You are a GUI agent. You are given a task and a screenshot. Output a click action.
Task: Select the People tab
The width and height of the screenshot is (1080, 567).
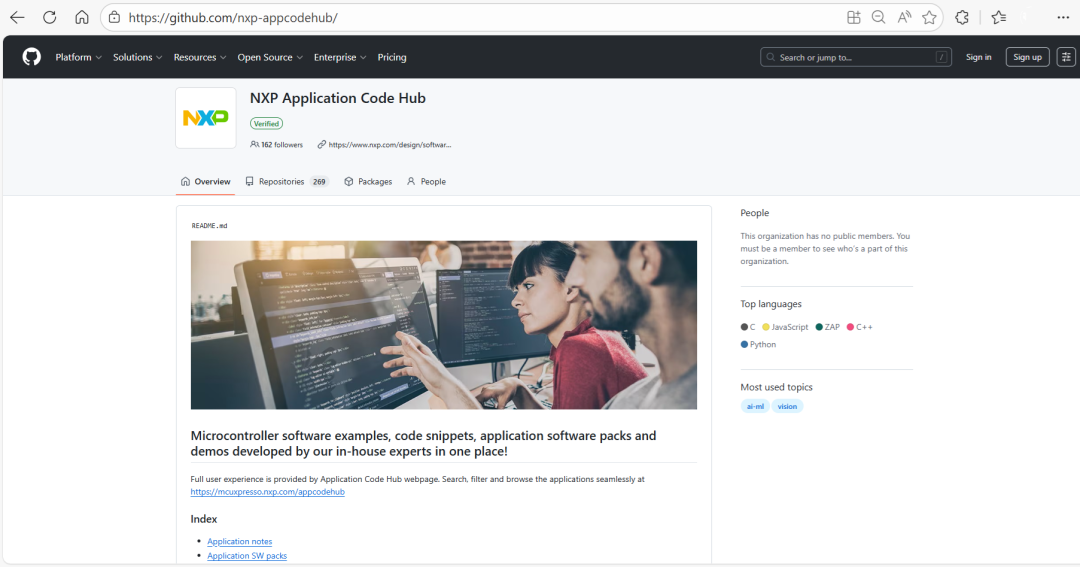click(426, 181)
